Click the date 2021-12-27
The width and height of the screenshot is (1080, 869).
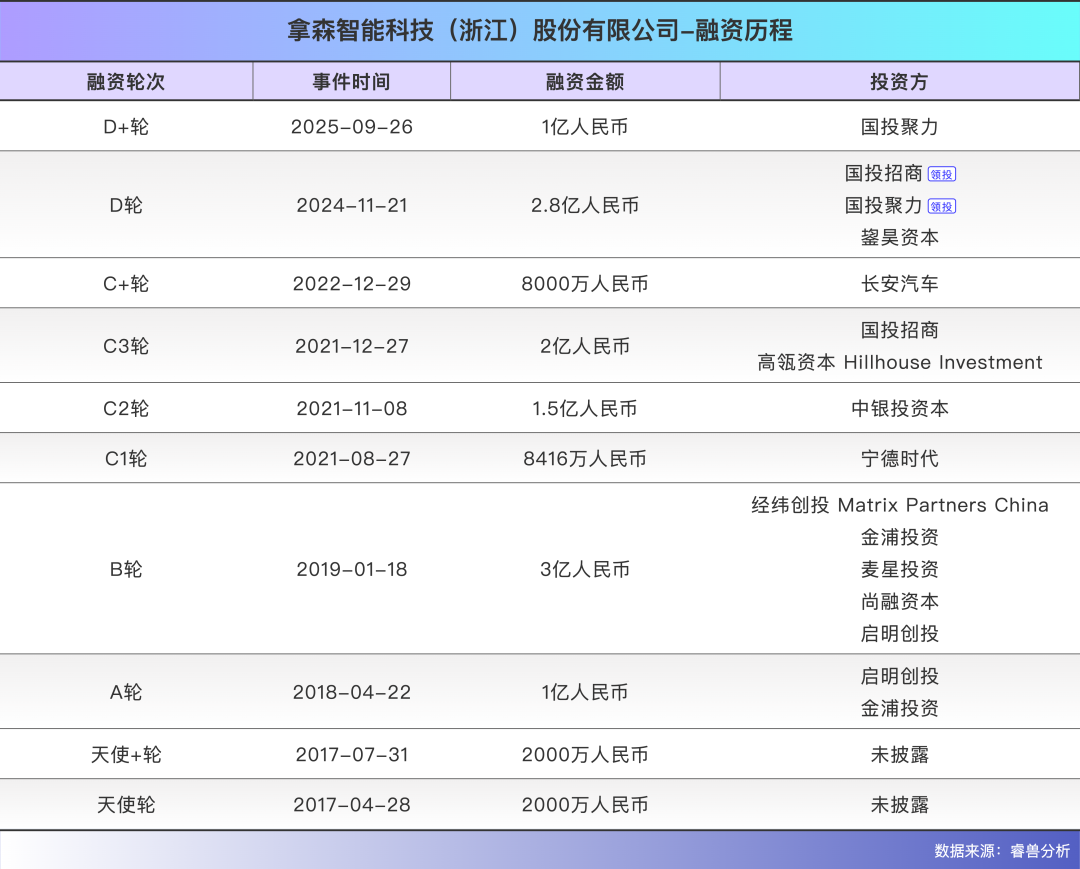tap(351, 346)
